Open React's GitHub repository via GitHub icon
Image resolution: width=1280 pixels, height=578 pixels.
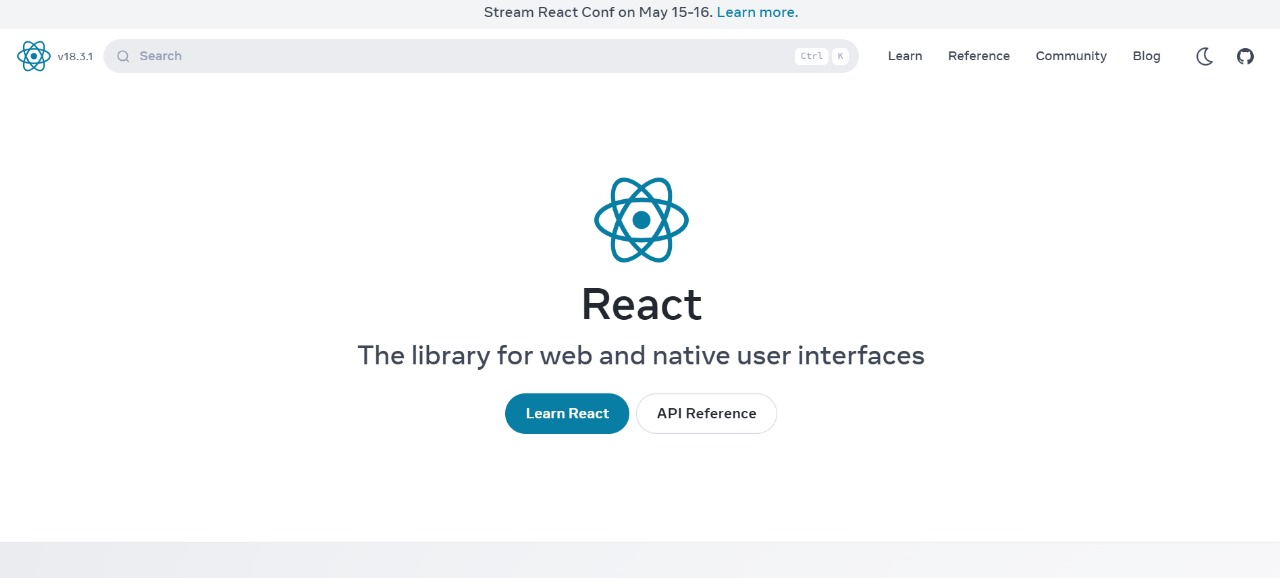[x=1244, y=56]
